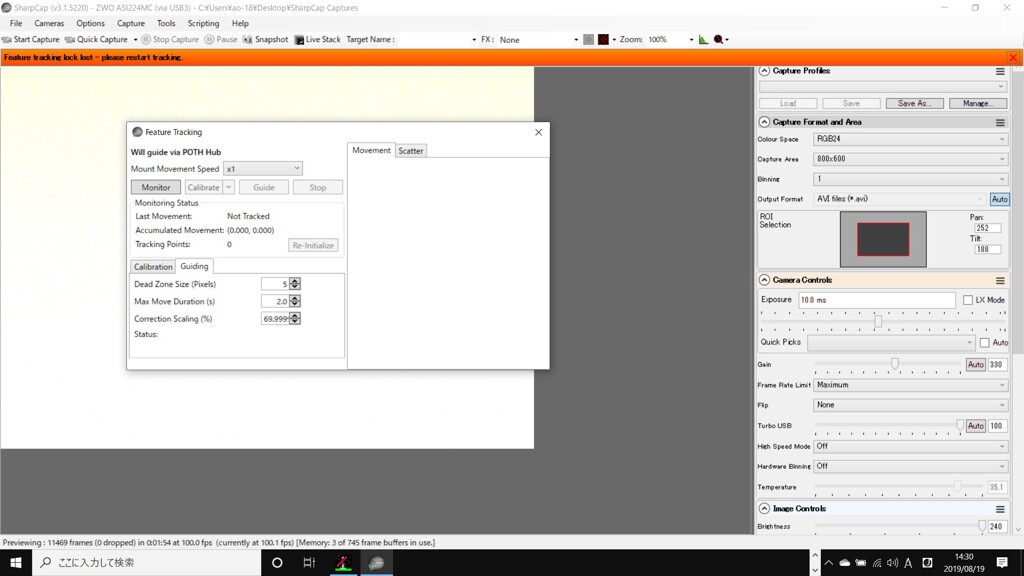Enable the LX Mode checkbox

click(968, 300)
